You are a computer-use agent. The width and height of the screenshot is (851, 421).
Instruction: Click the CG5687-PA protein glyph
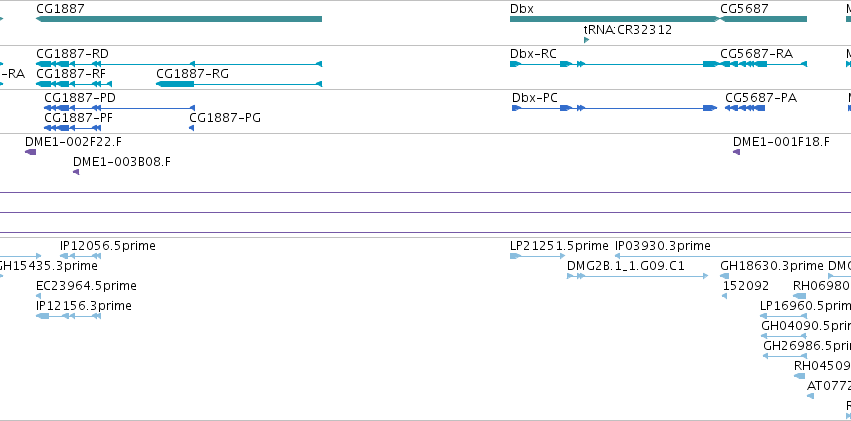pos(745,108)
